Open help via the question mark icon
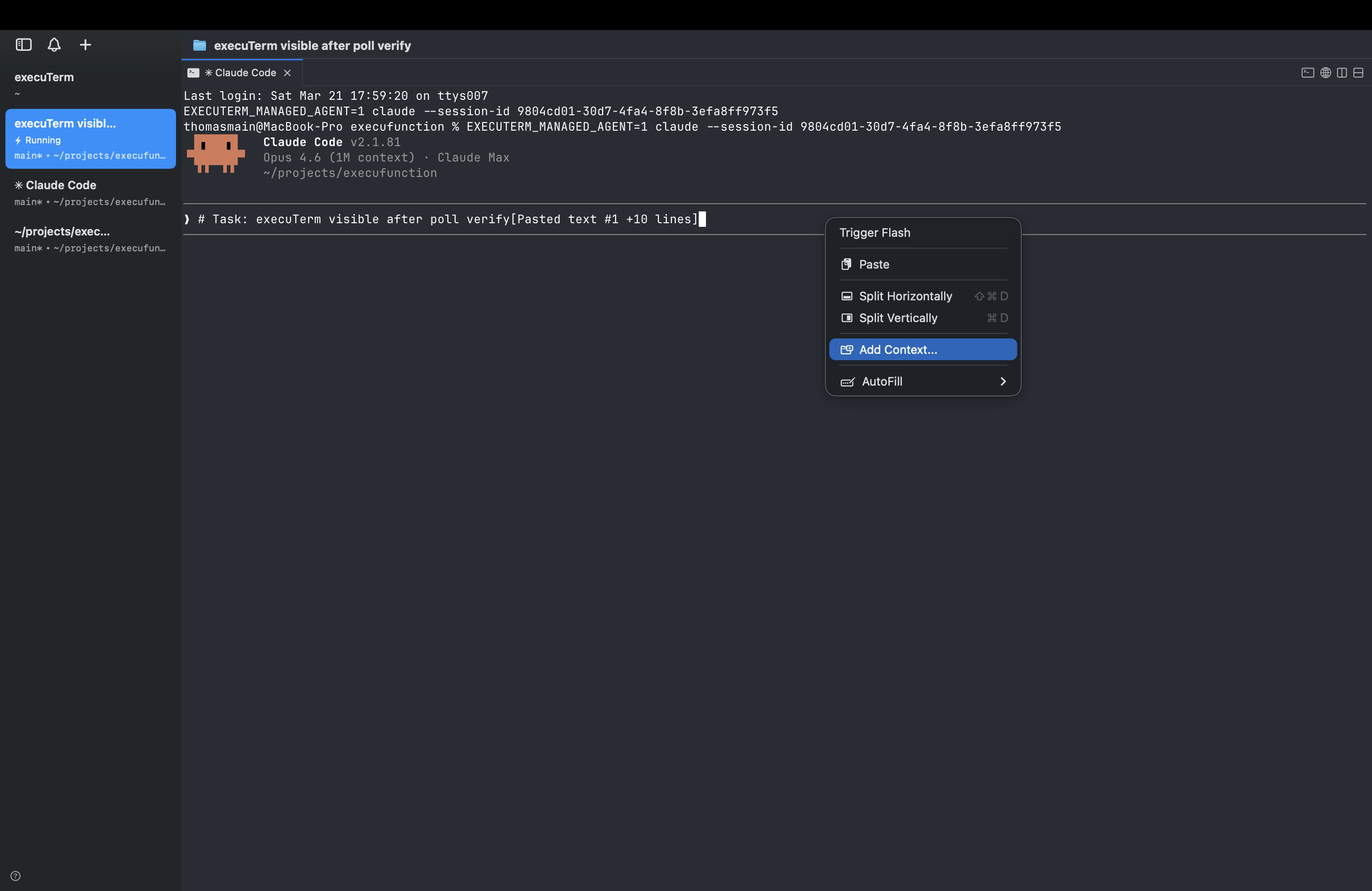 [15, 876]
